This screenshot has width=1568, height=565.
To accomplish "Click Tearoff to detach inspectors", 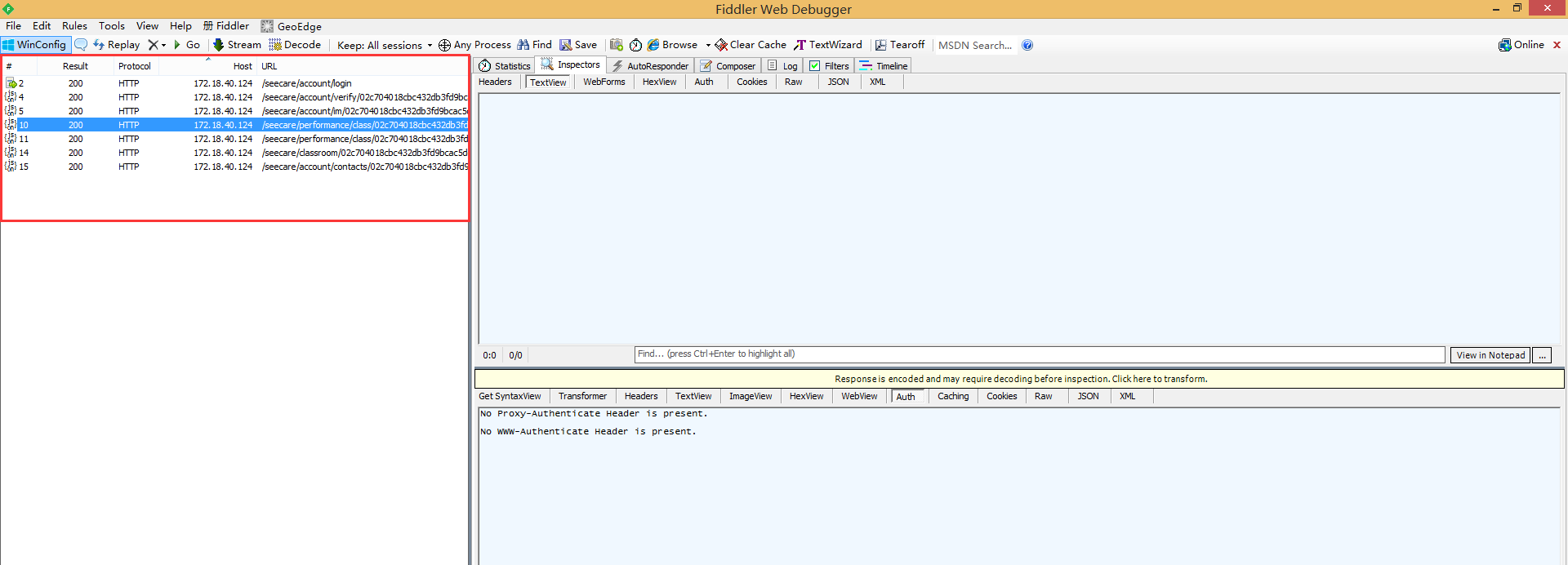I will coord(900,45).
